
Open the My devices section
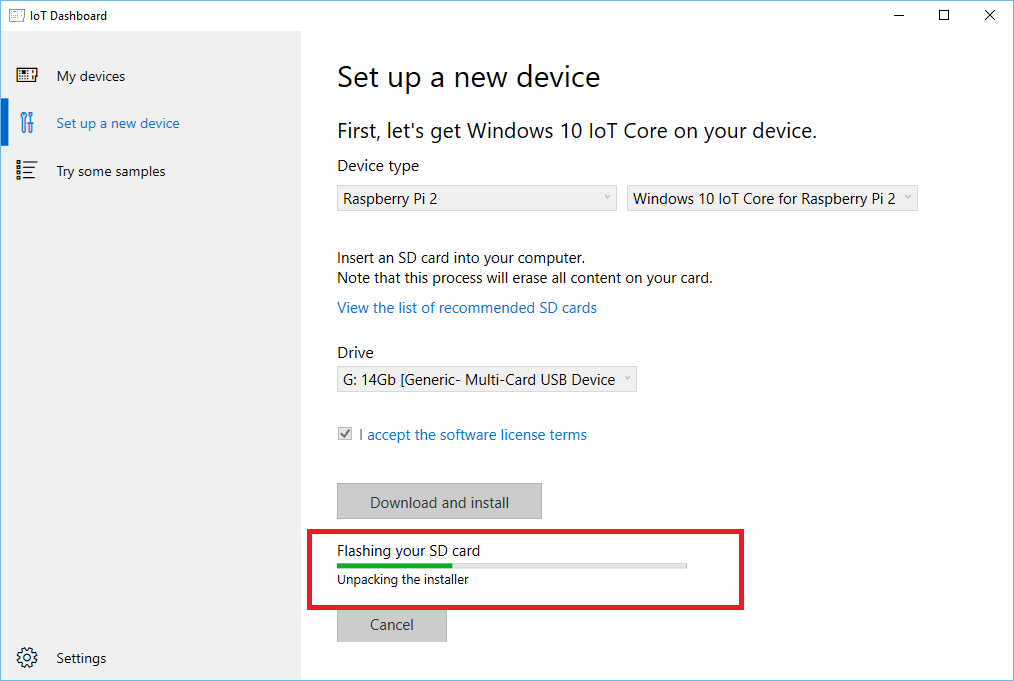click(151, 76)
